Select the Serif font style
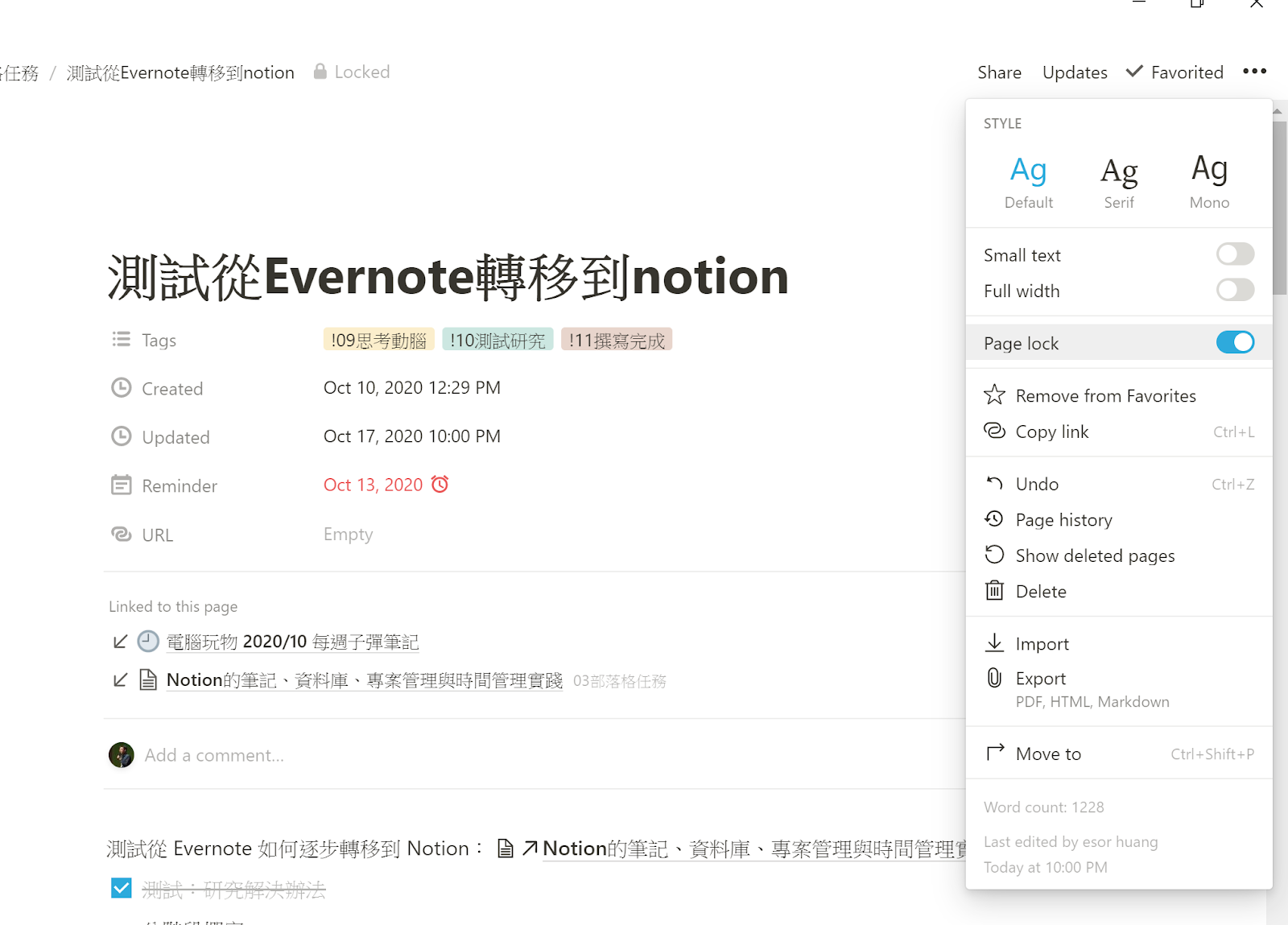This screenshot has height=925, width=1288. pyautogui.click(x=1119, y=182)
